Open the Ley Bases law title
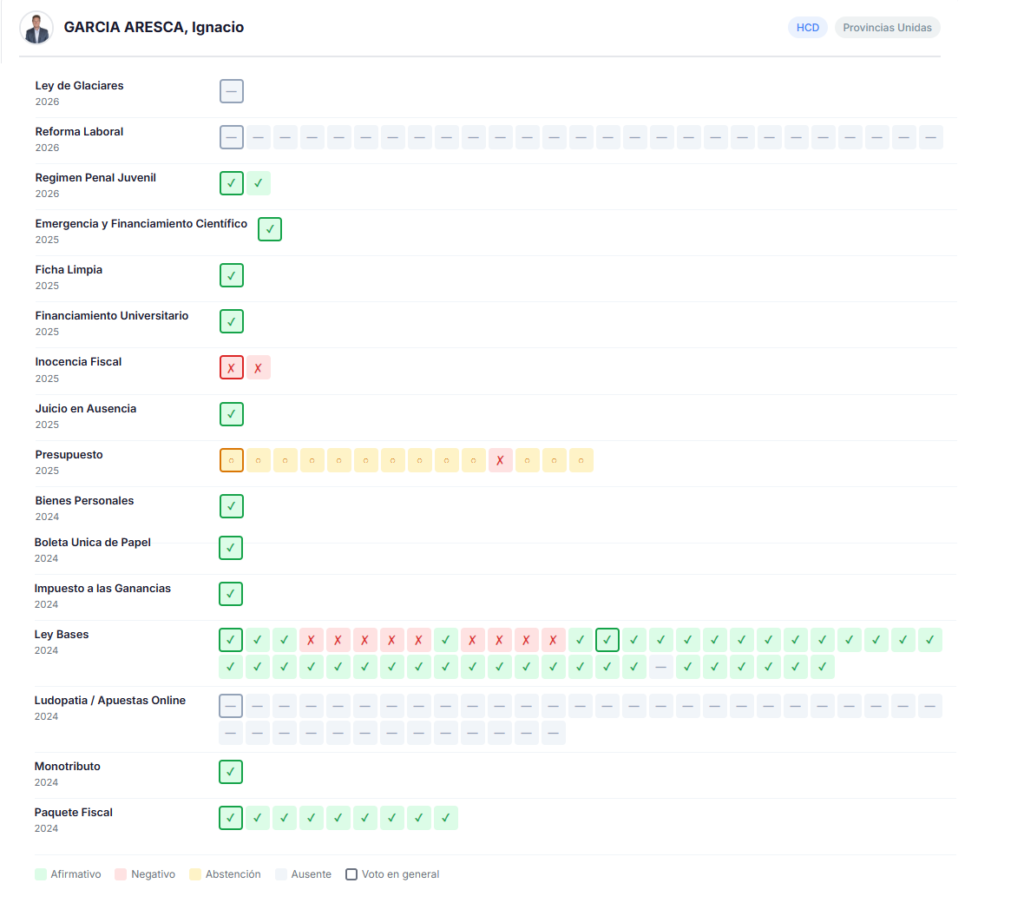Screen dimensions: 1024x903 point(61,634)
